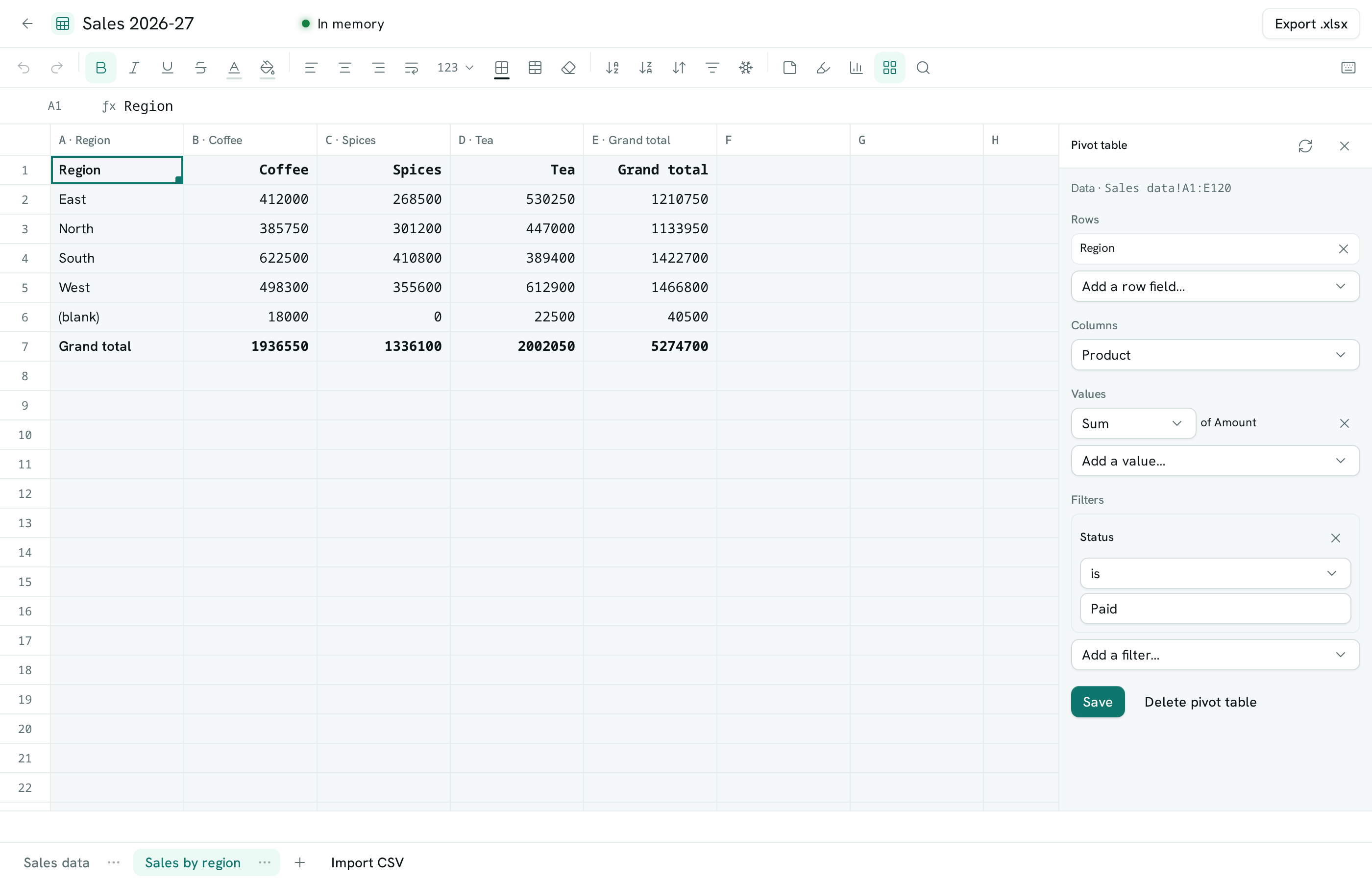
Task: Select row header 7
Action: click(24, 346)
